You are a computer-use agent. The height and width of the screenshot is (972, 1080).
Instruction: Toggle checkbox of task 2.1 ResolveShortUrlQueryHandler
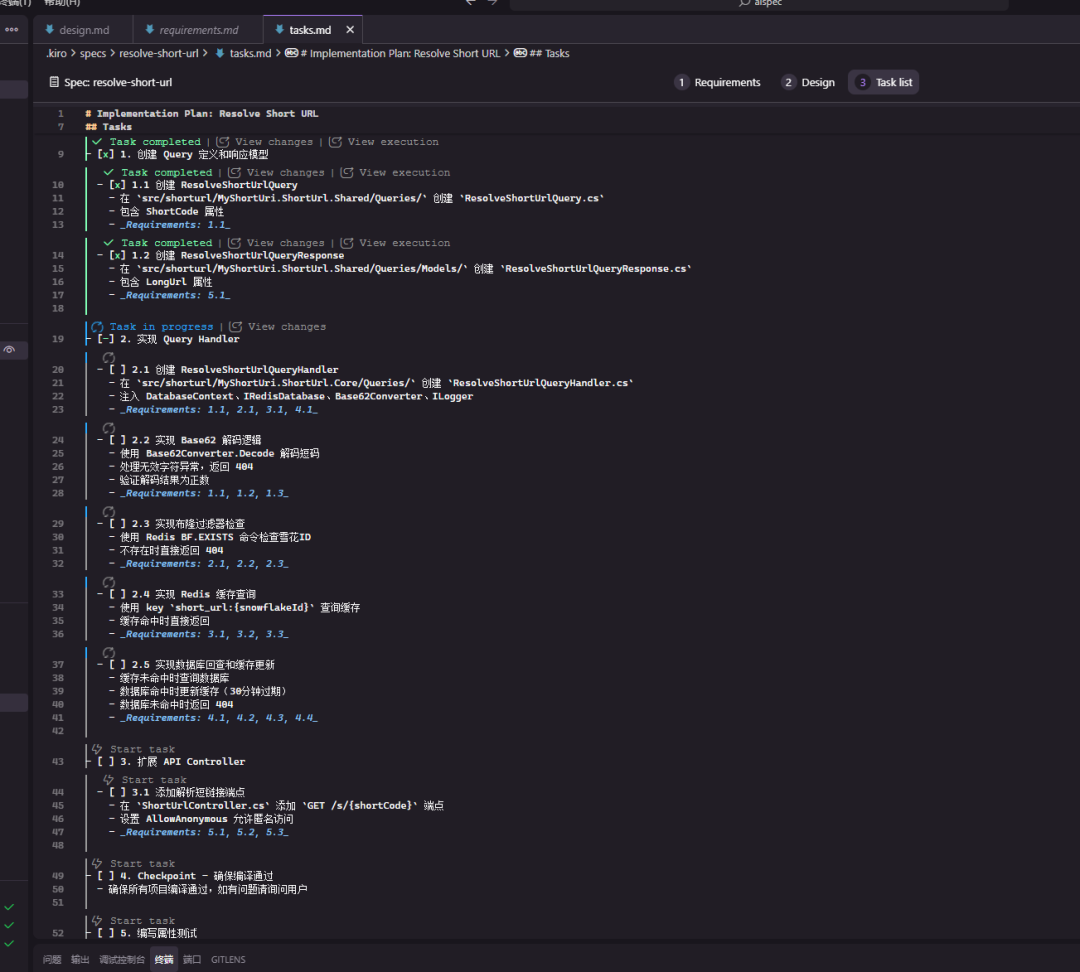[x=117, y=369]
